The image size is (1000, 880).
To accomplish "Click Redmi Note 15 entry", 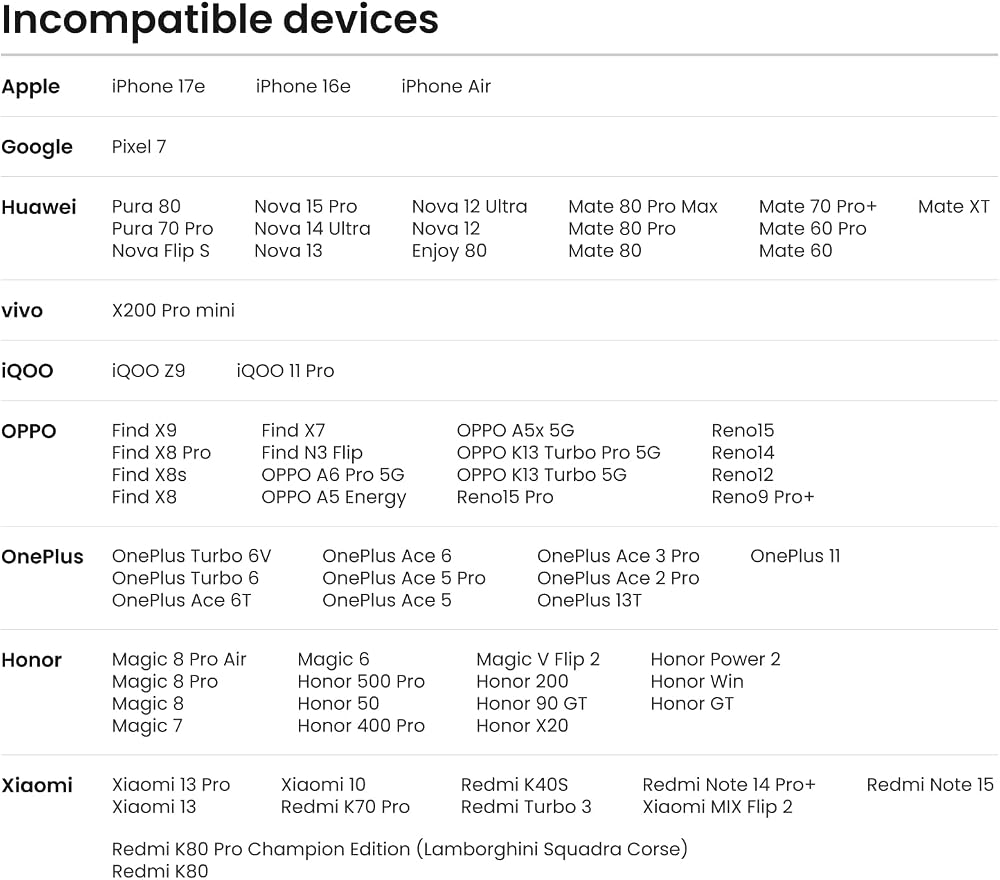I will pyautogui.click(x=930, y=785).
